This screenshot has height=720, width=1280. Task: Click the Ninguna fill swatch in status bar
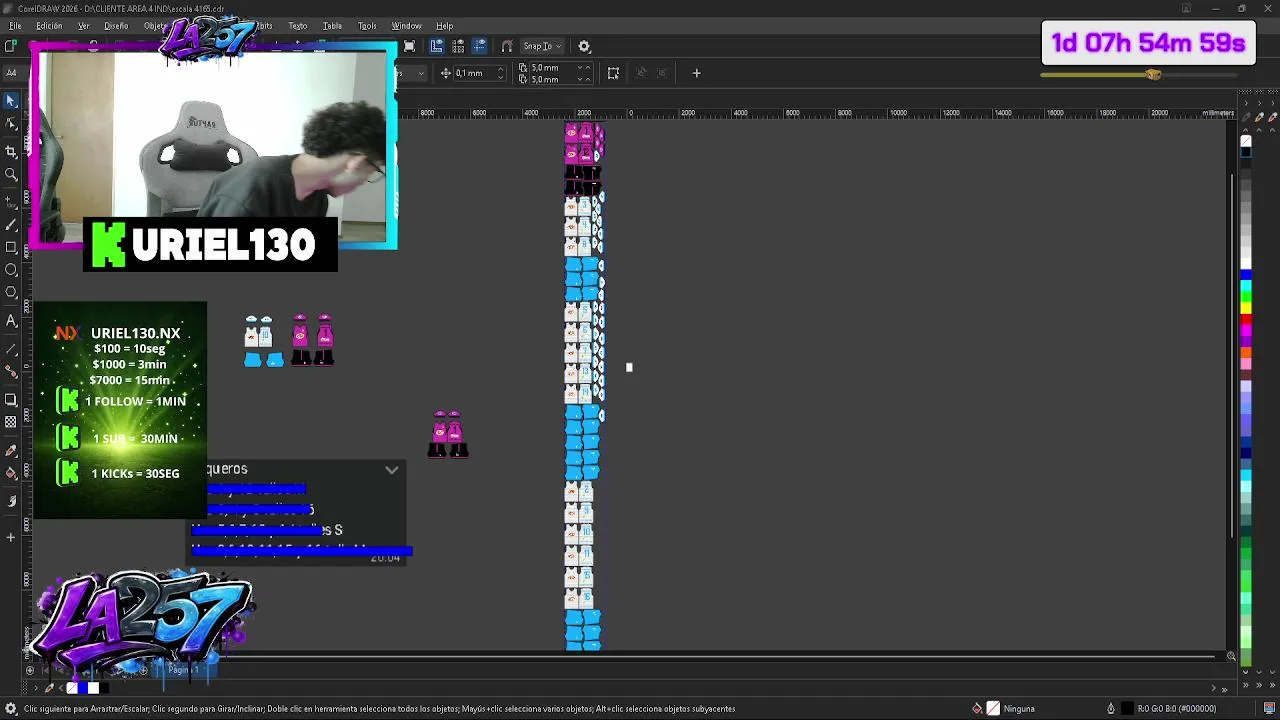point(993,708)
